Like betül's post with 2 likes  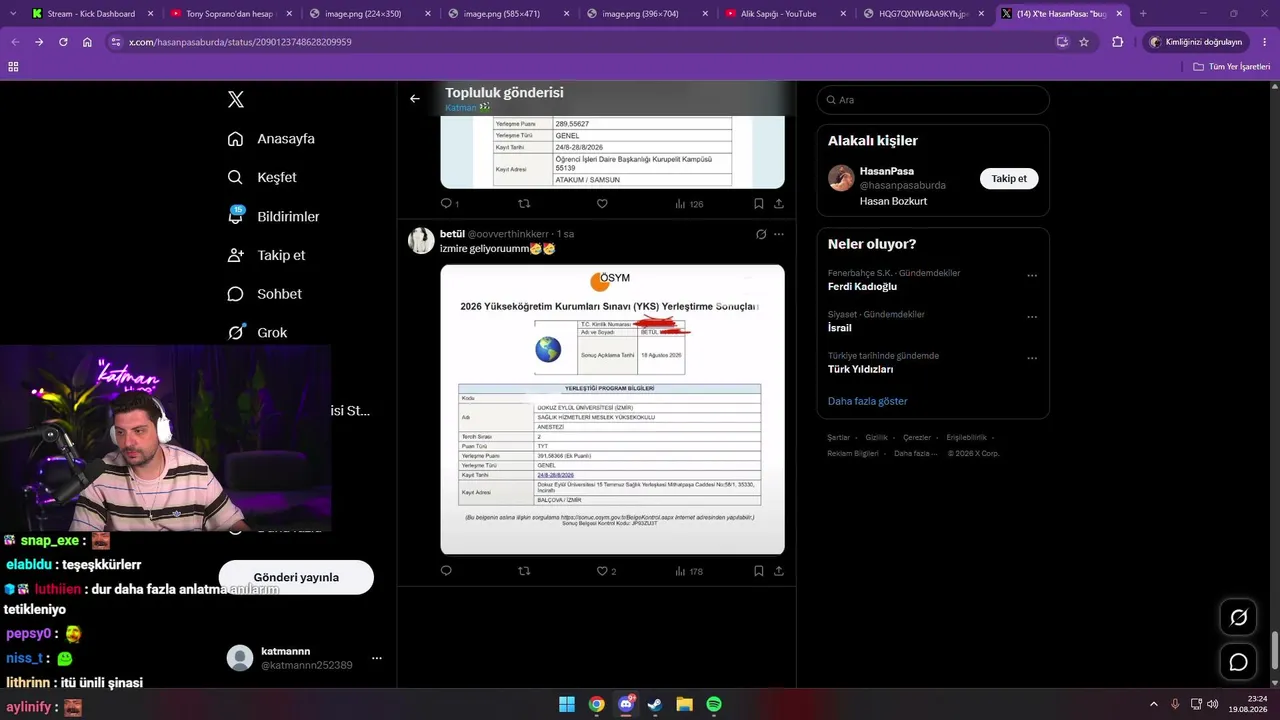click(x=606, y=571)
